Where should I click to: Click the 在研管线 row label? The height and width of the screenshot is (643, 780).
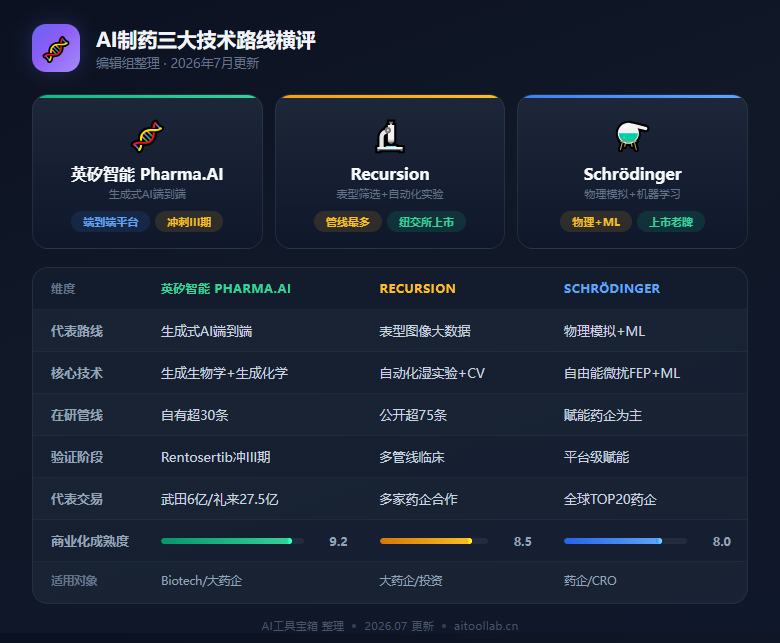pyautogui.click(x=77, y=415)
